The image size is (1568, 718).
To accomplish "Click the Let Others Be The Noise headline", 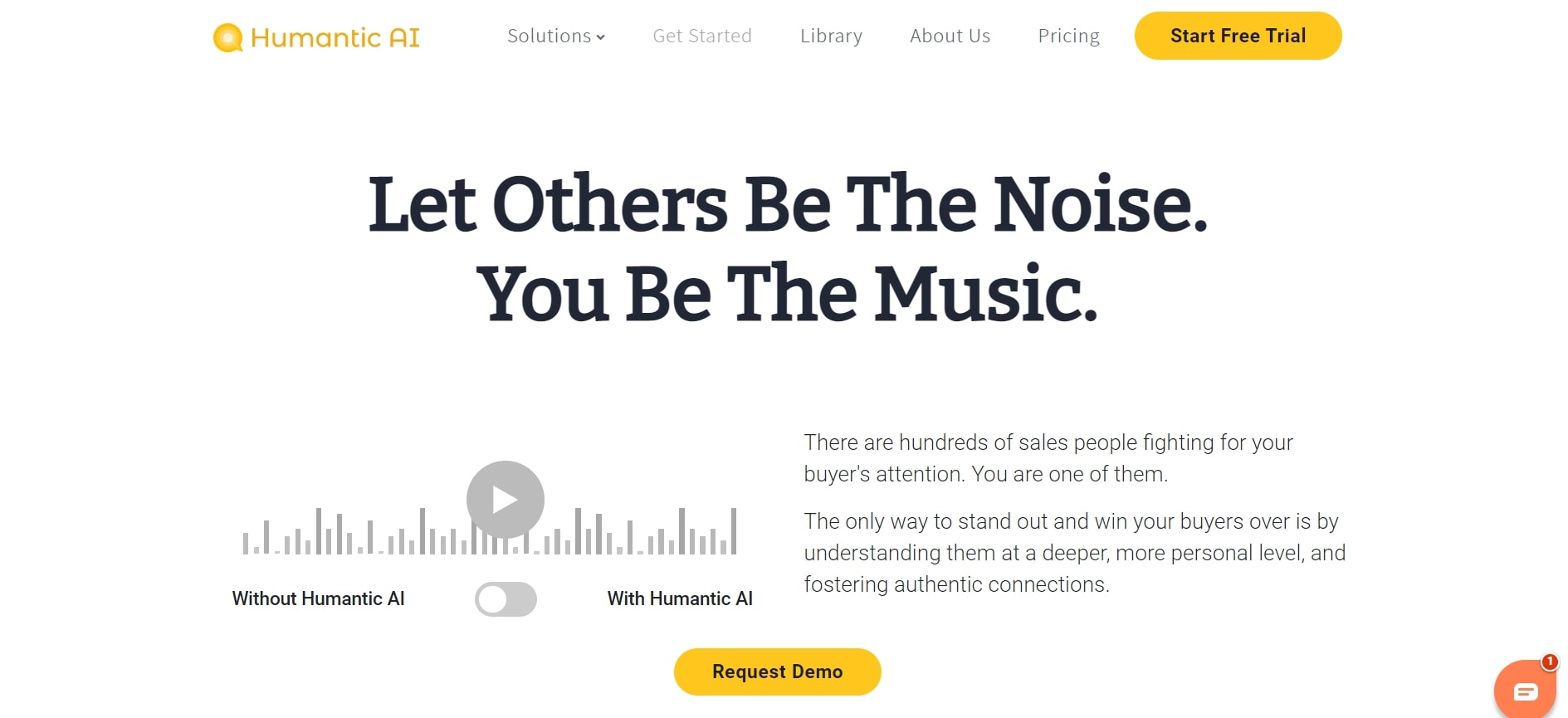I will coord(787,204).
